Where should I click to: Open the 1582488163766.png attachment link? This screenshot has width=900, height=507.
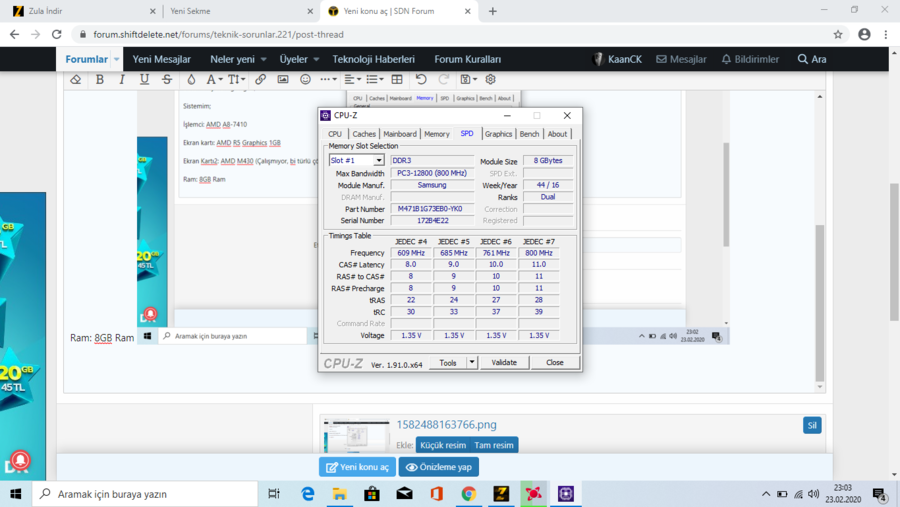click(x=447, y=425)
